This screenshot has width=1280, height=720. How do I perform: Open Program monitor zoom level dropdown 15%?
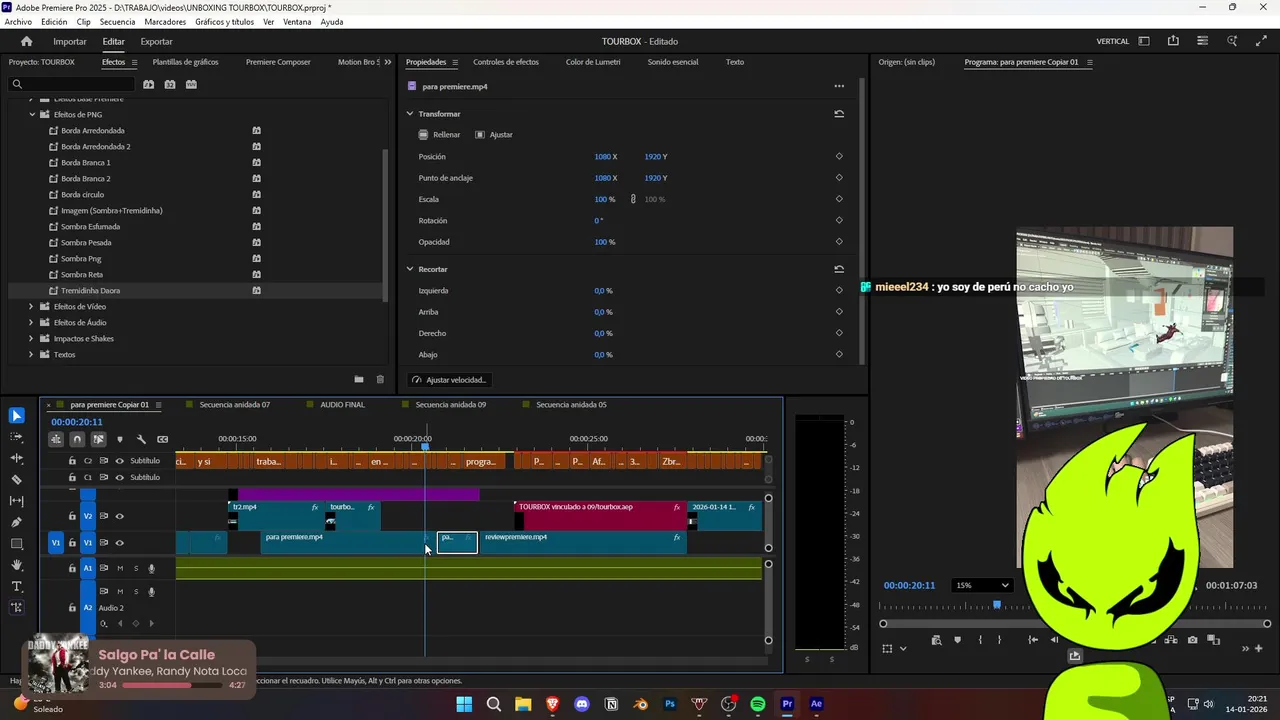coord(982,585)
